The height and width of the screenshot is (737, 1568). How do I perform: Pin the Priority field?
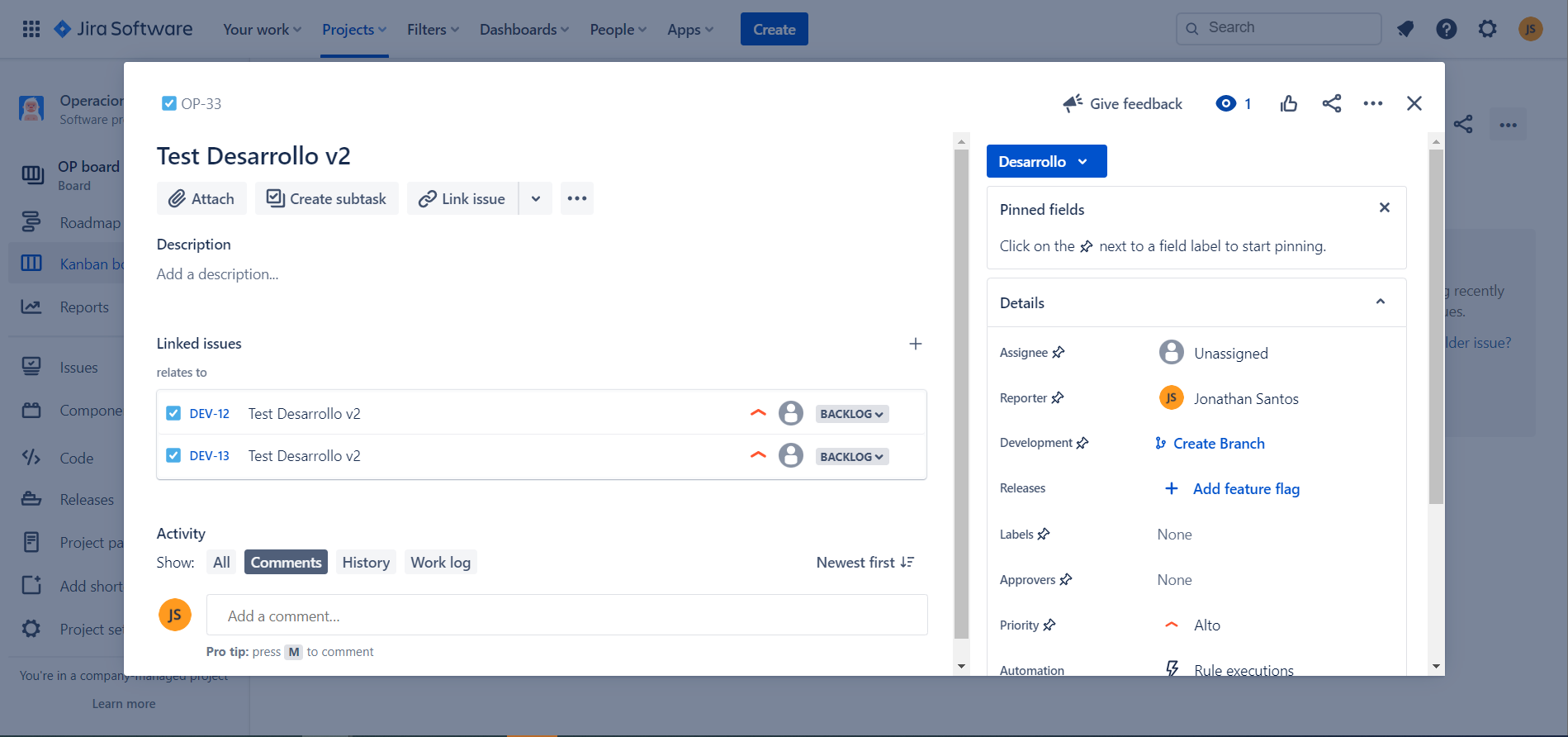click(1049, 625)
